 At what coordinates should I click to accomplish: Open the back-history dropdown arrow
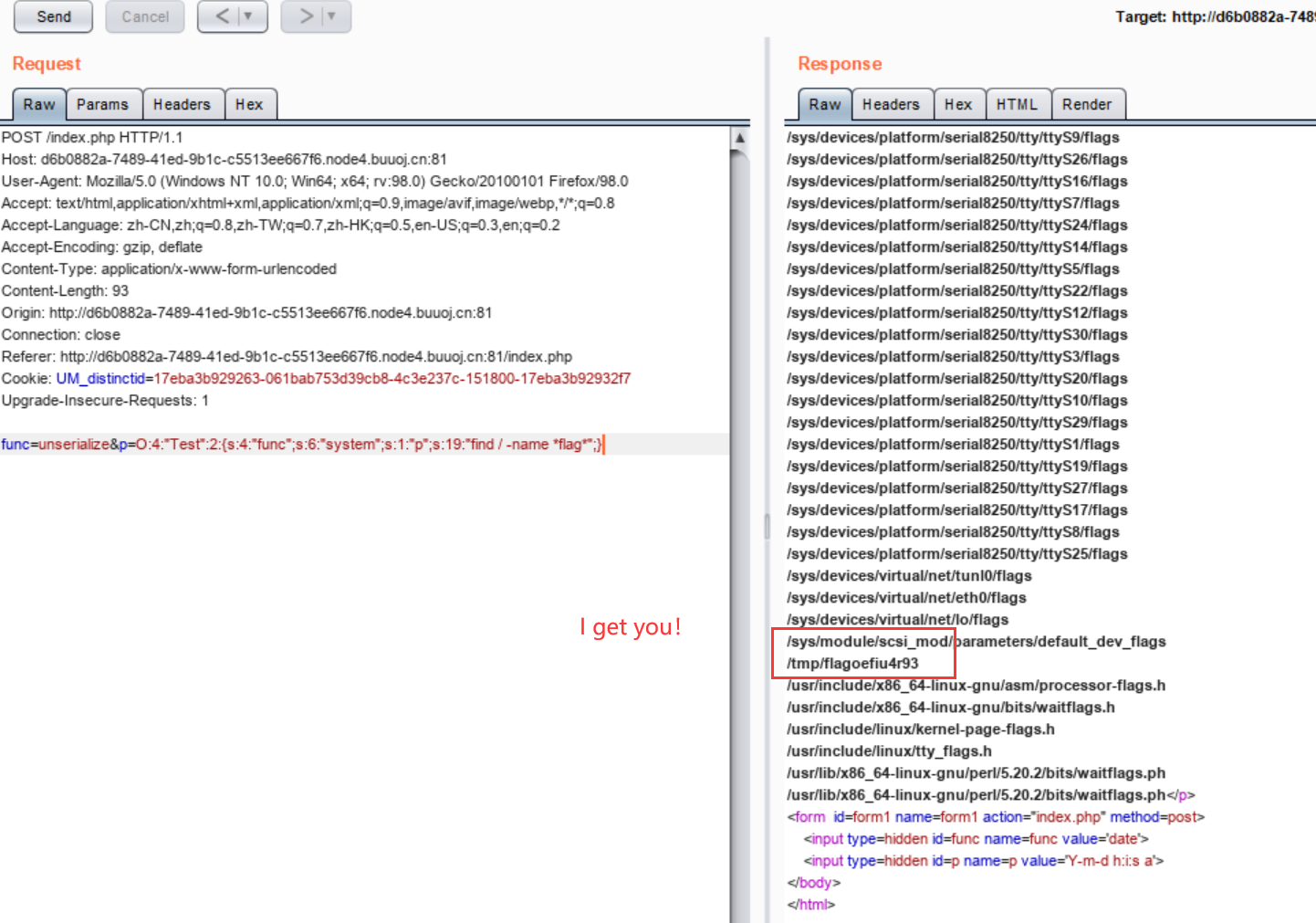tap(247, 16)
